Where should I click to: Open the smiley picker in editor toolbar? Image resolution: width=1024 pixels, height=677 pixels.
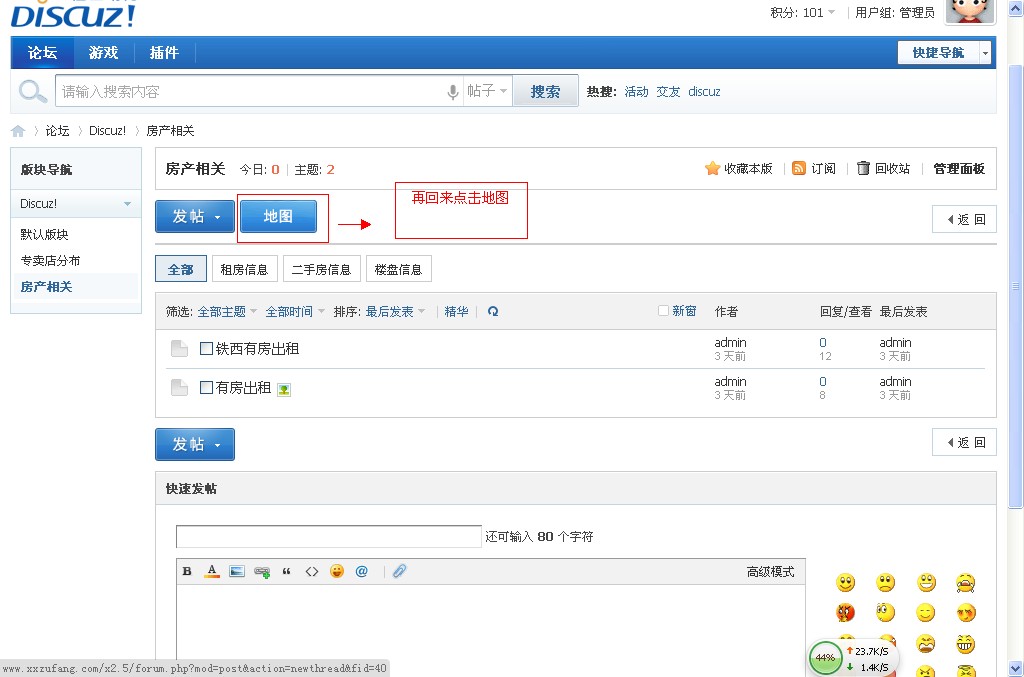[337, 571]
